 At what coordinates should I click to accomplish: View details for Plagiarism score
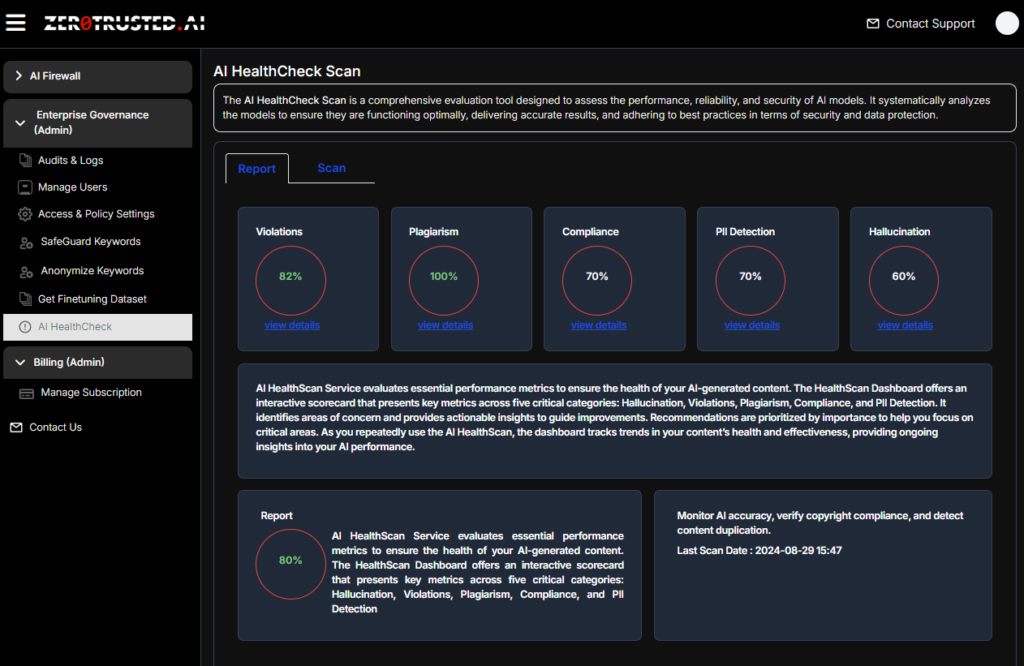coord(444,325)
